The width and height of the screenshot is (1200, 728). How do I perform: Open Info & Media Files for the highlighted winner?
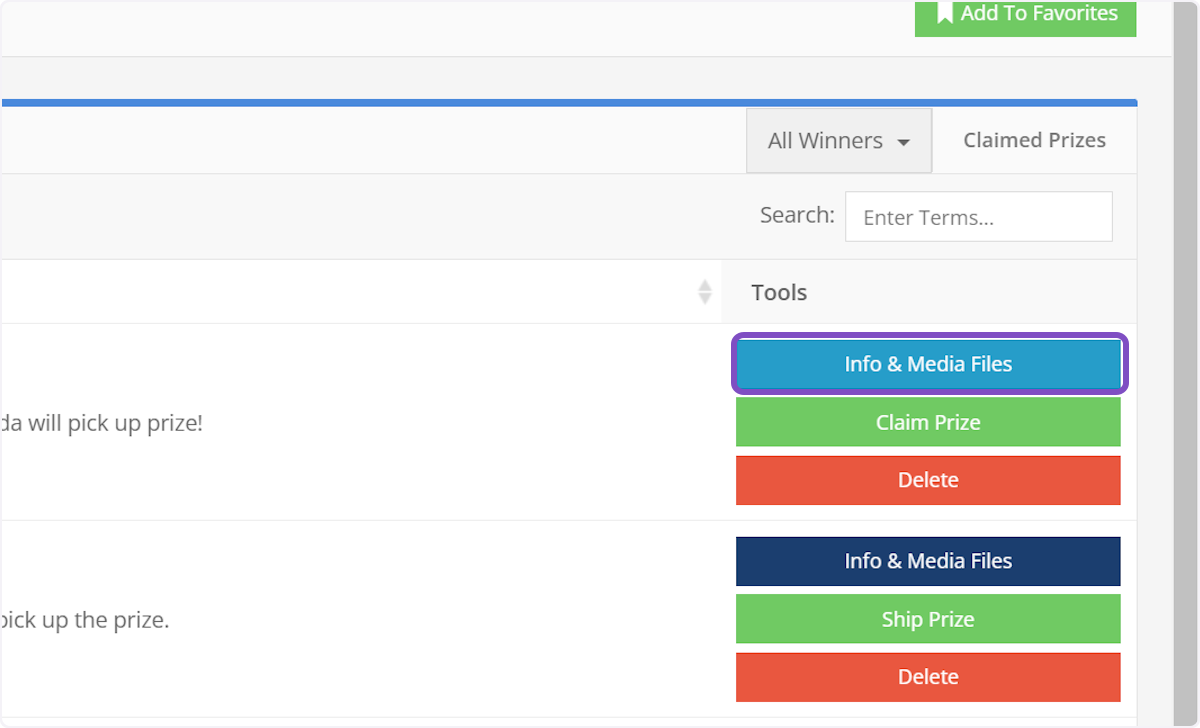[928, 364]
